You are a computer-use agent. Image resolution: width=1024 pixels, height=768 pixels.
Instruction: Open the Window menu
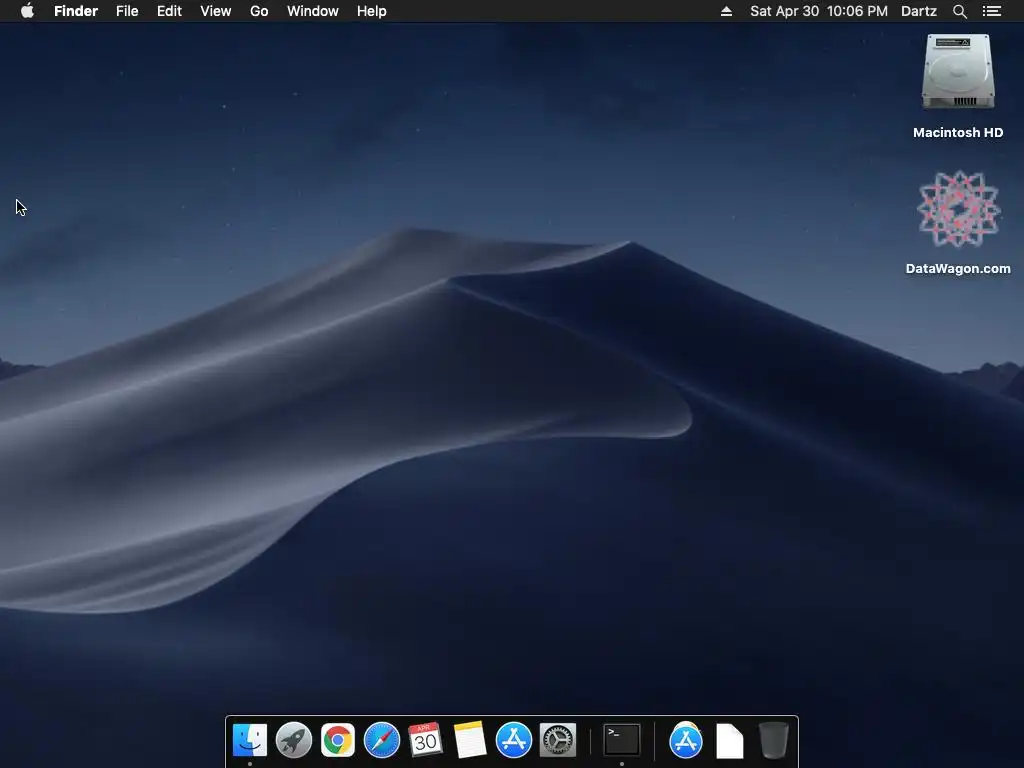point(313,11)
